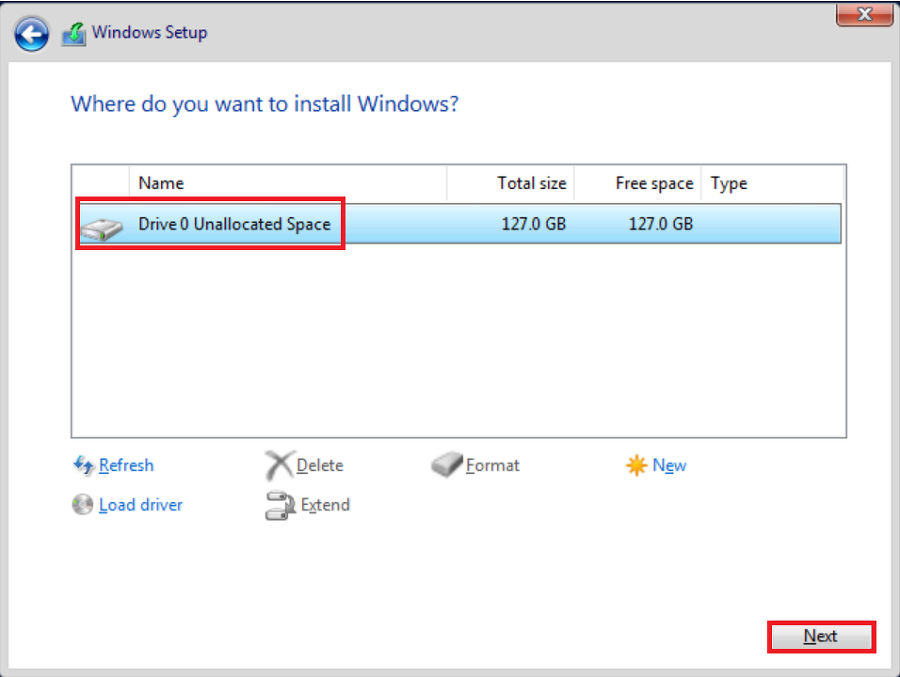Image resolution: width=900 pixels, height=677 pixels.
Task: Click the 'Where do you want to install Windows?' heading
Action: tap(265, 105)
